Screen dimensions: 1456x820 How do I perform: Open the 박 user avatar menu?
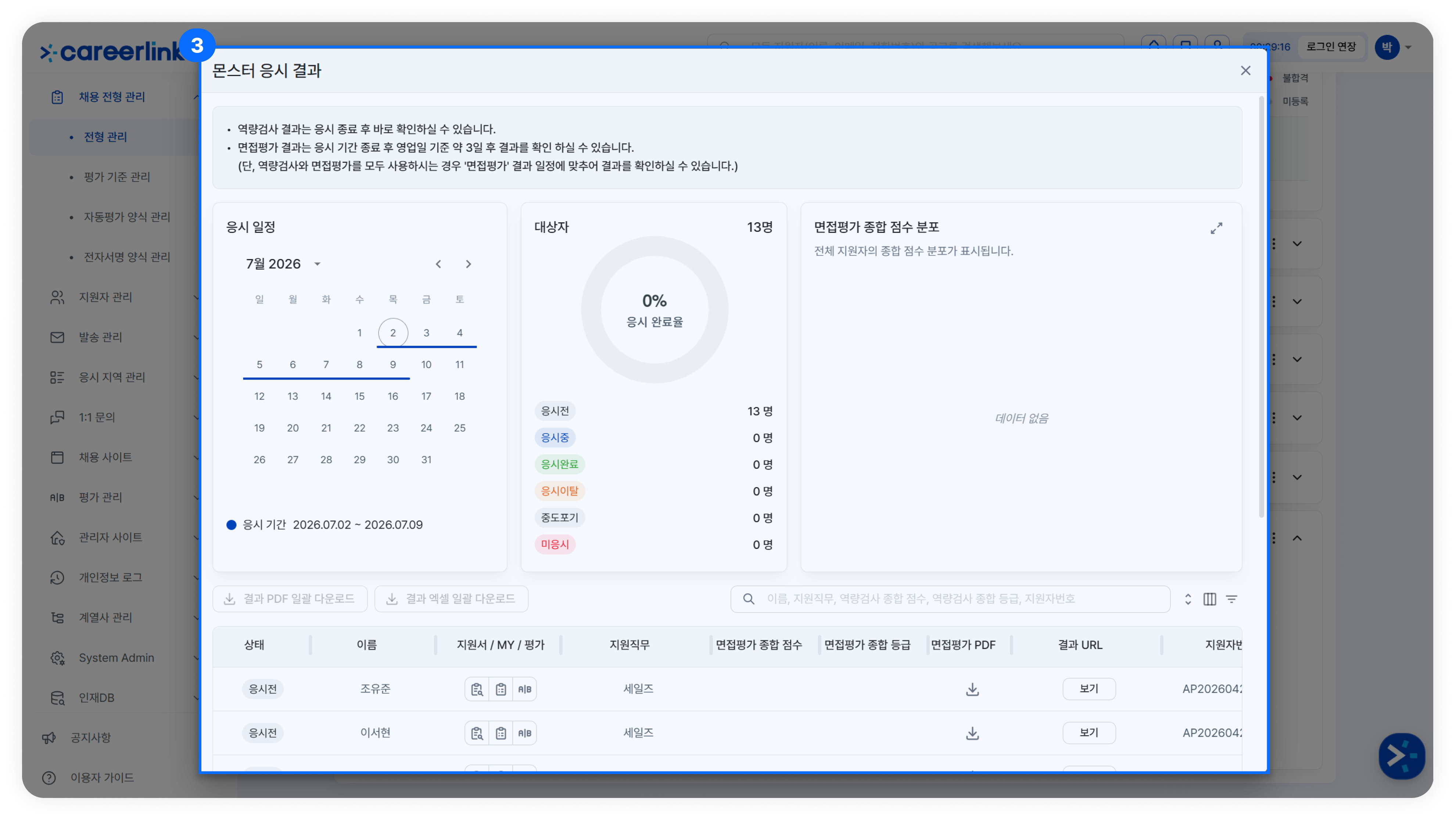point(1387,47)
